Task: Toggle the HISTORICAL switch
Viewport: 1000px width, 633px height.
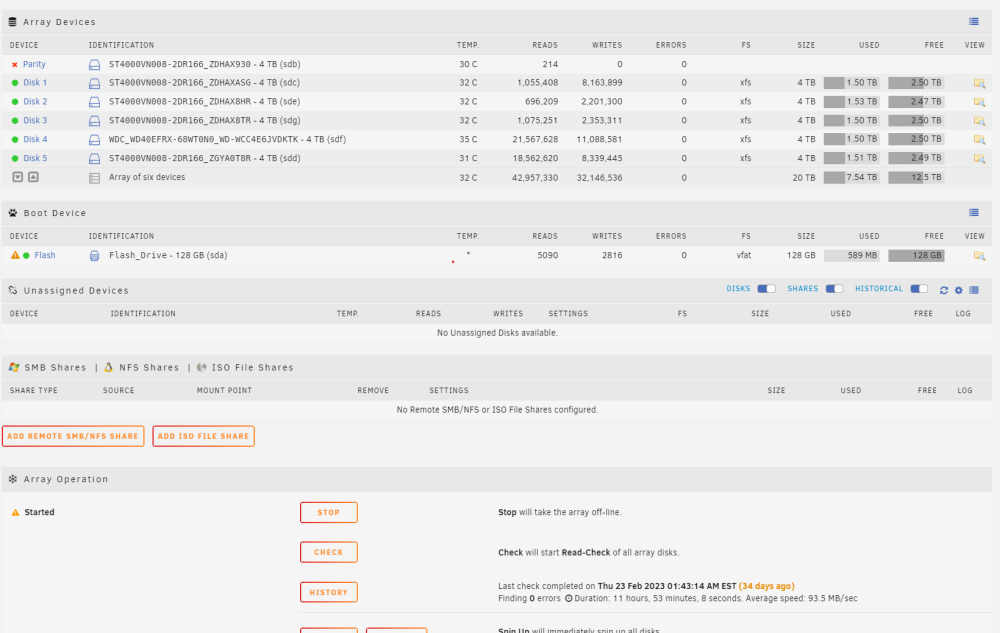Action: (x=919, y=289)
